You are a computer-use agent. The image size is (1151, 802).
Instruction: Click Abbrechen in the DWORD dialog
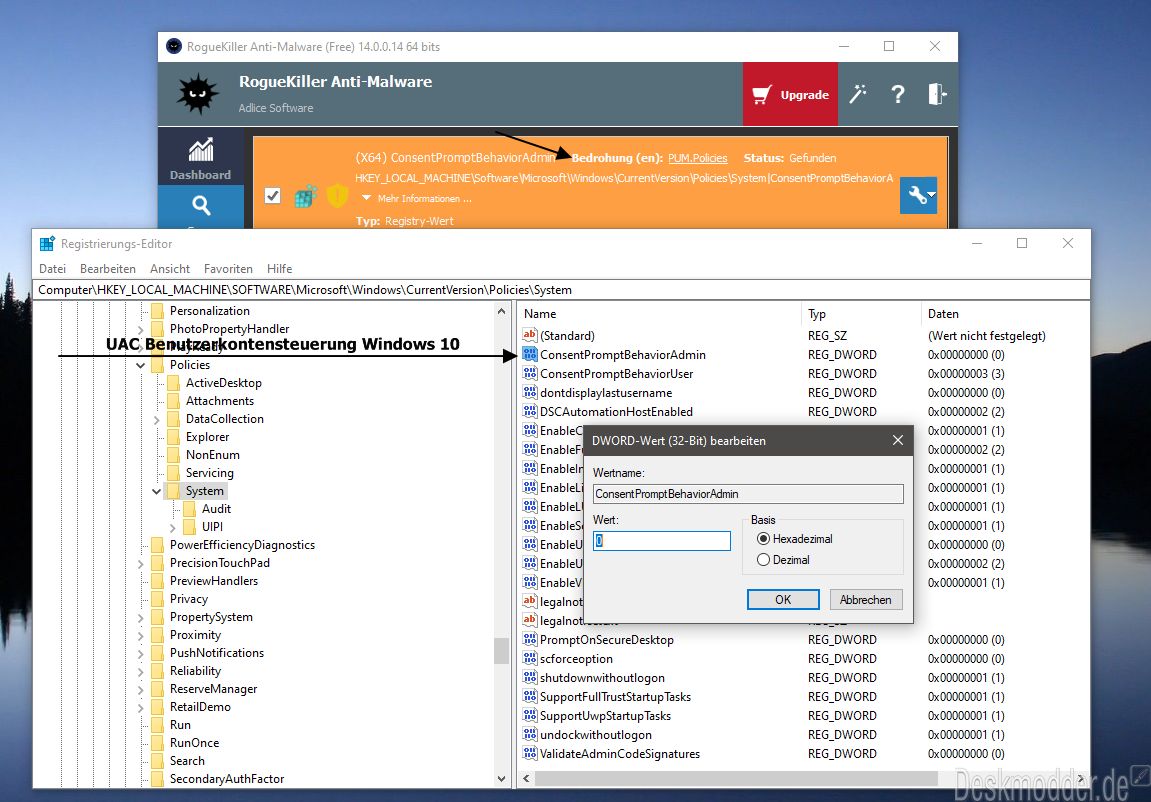pos(865,599)
